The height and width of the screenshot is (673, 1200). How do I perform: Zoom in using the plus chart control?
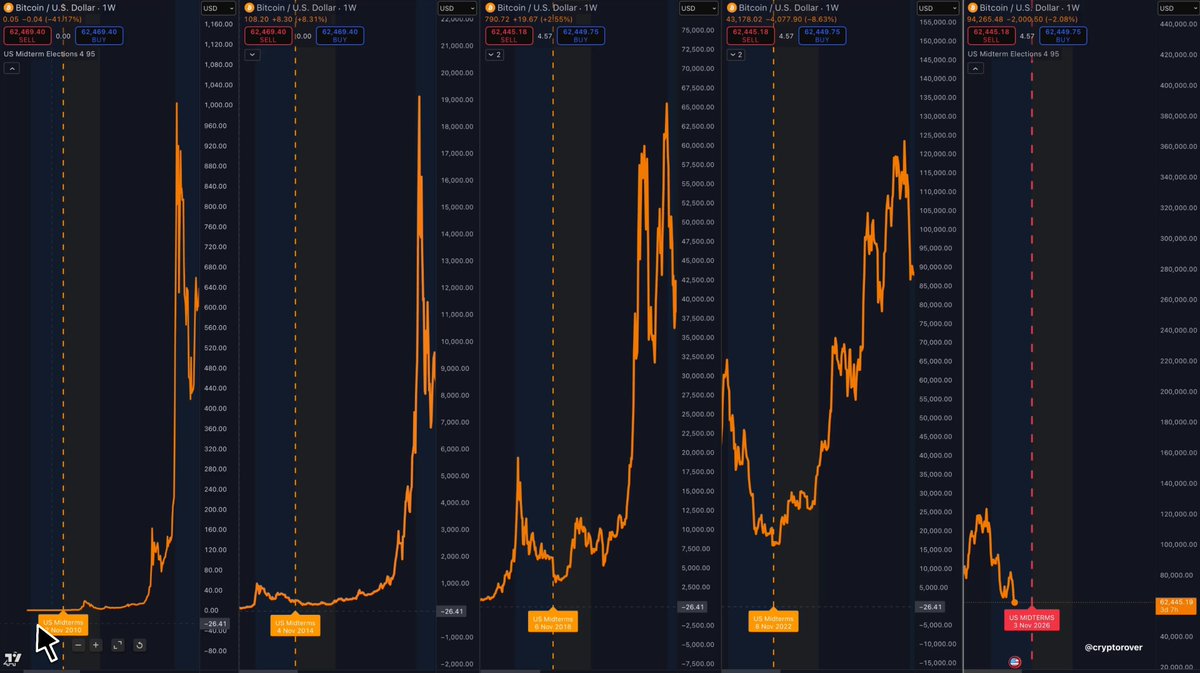click(x=96, y=645)
